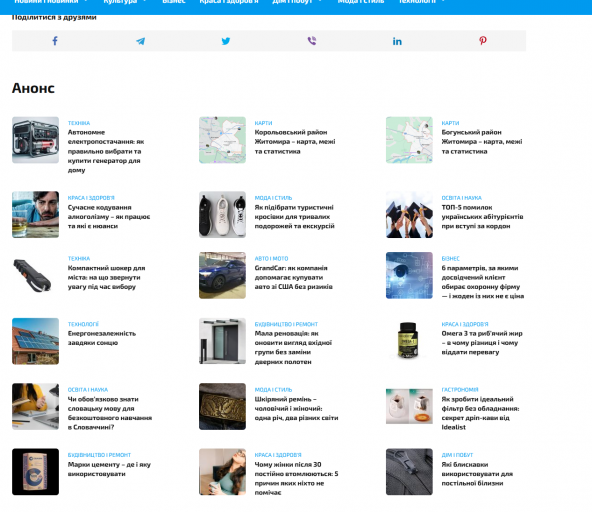592x512 pixels.
Task: Read the GrandCar авто зі США article
Action: point(293,277)
